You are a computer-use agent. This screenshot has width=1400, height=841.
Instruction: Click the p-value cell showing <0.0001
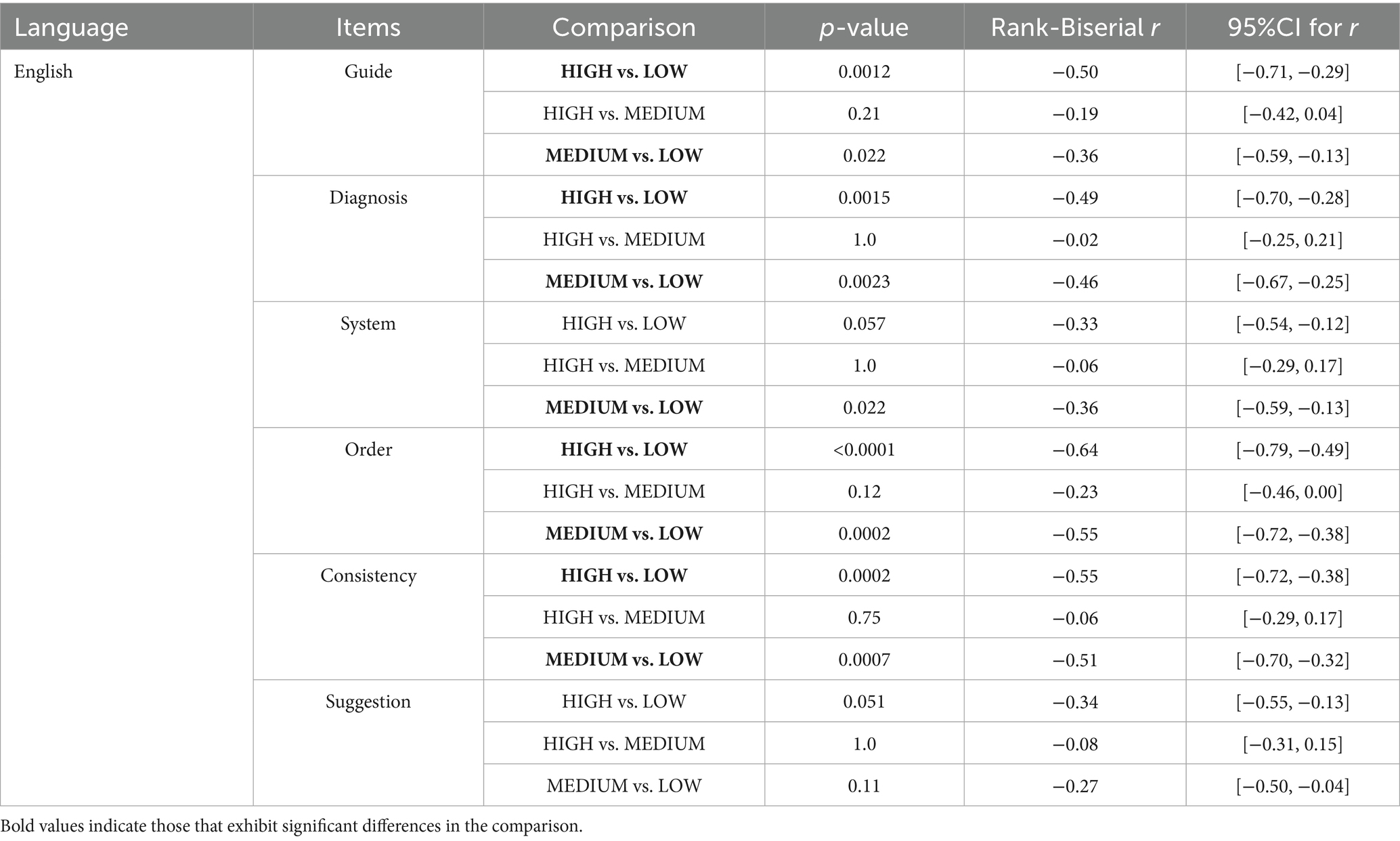tap(864, 450)
